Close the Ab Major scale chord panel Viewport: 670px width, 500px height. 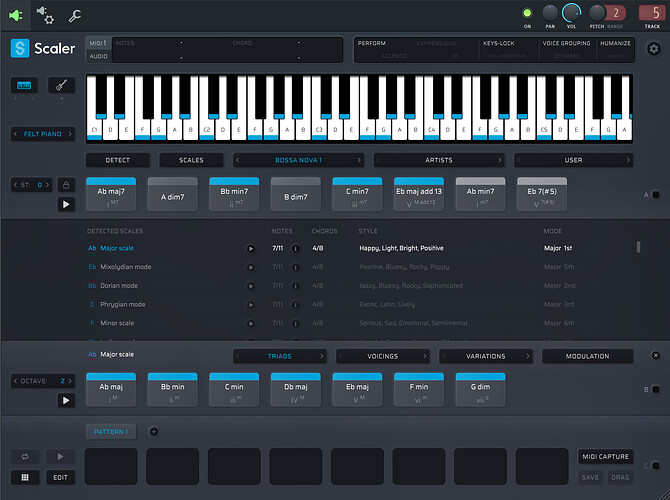655,356
